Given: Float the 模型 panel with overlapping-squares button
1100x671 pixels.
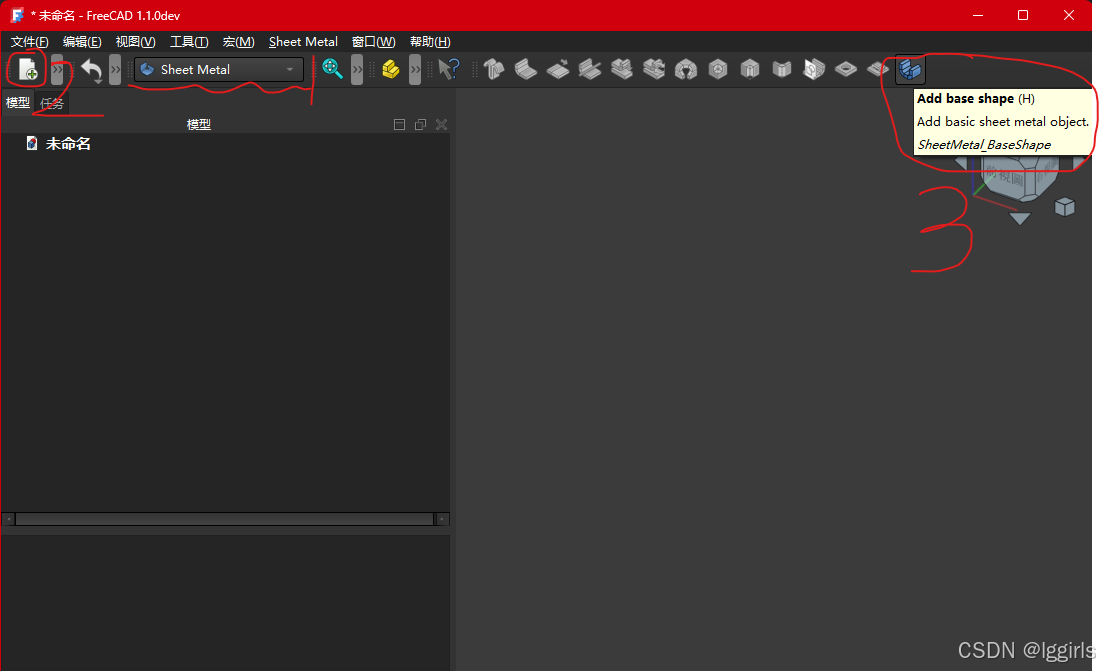Looking at the screenshot, I should [420, 125].
